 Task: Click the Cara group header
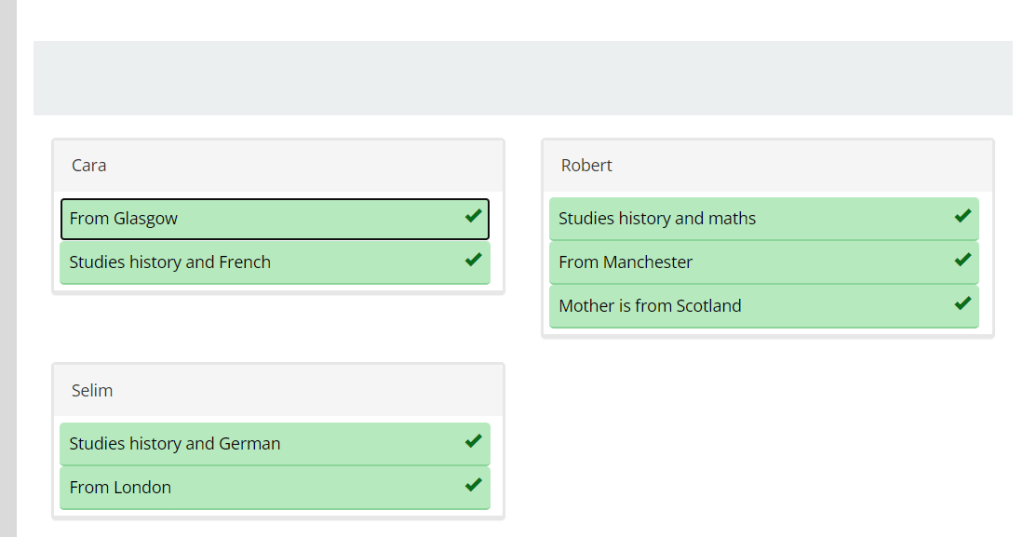pos(278,166)
